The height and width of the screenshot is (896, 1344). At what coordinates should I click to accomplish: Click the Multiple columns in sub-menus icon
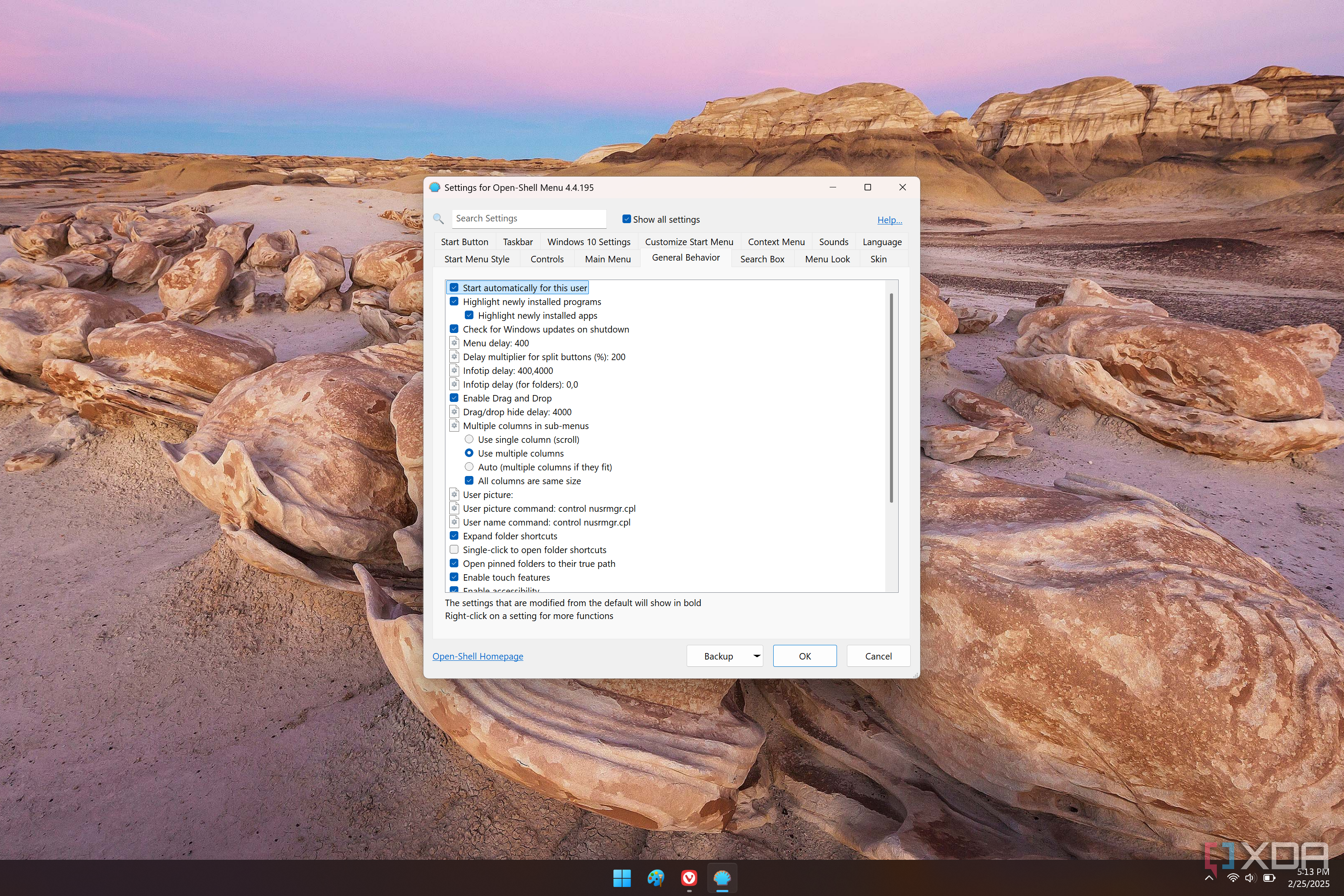pos(454,425)
